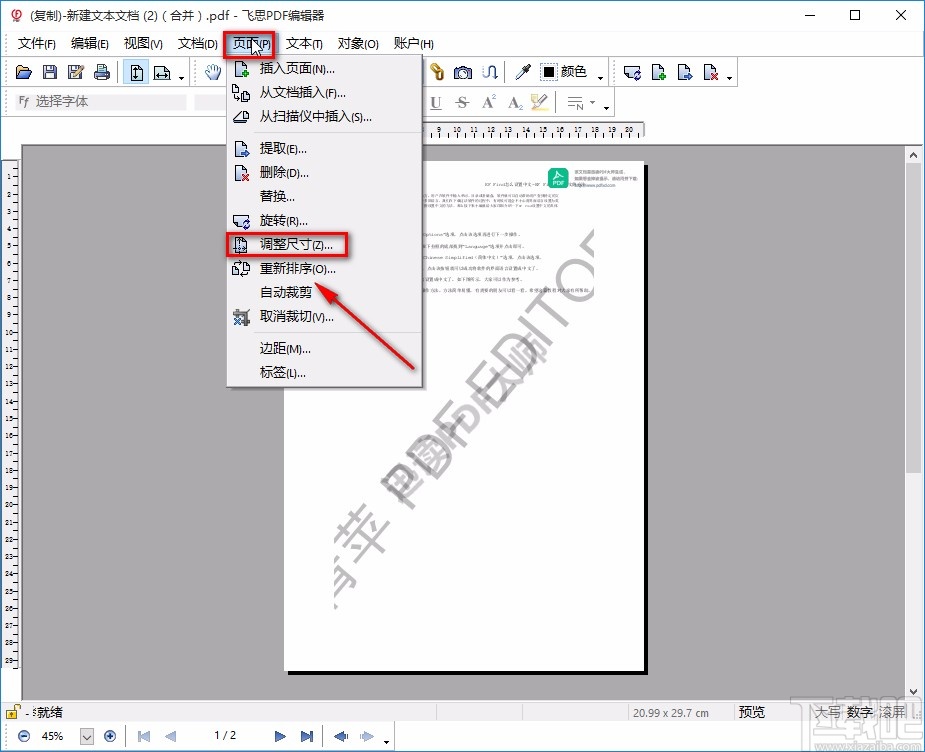
Task: Click the extract page toolbar icon
Action: click(684, 73)
